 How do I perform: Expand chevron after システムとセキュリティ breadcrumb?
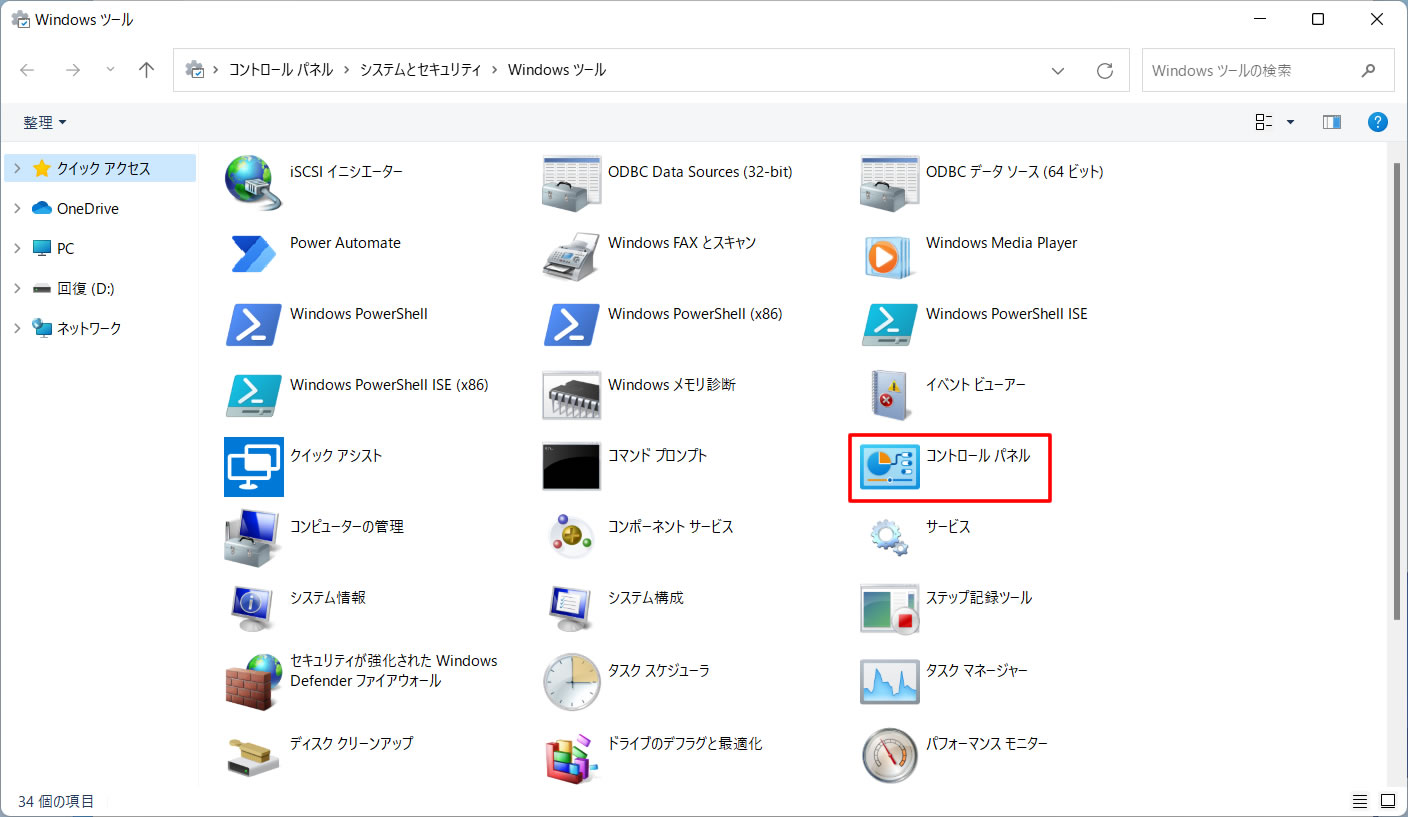(x=495, y=70)
